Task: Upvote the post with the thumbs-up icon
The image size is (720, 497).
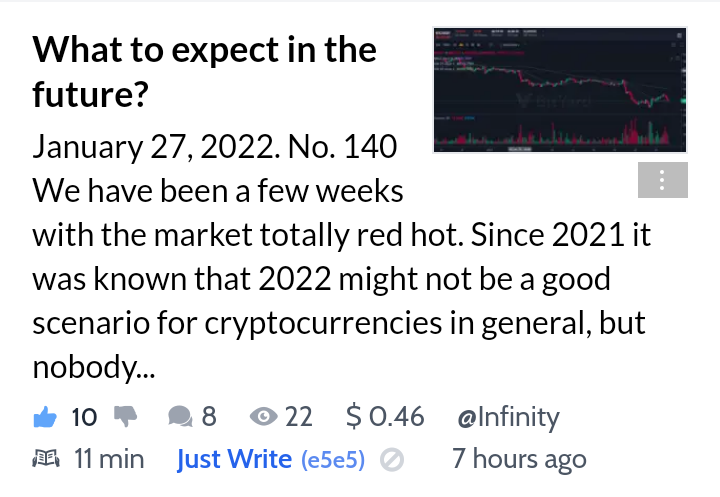Action: coord(45,417)
